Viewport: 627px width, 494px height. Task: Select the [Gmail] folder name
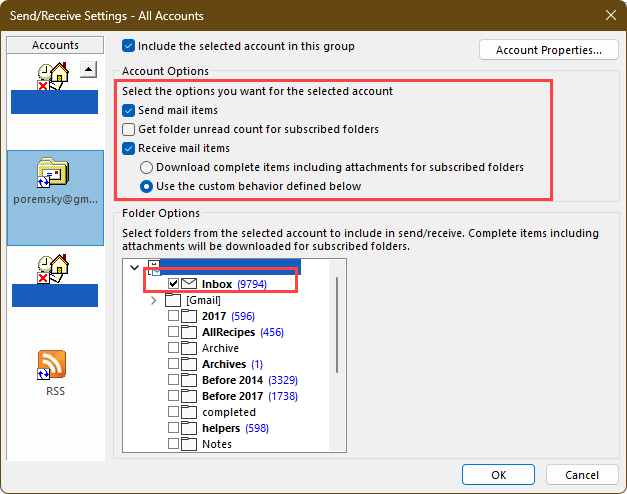204,300
